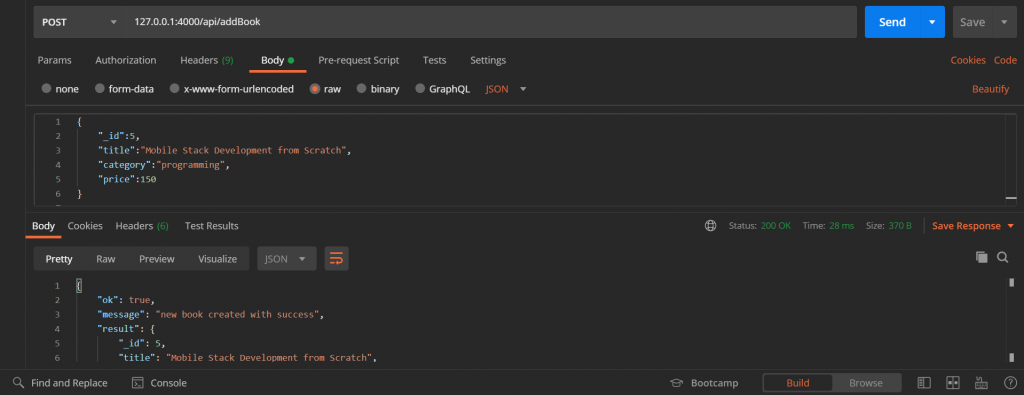Select the GraphQL radio button

(420, 89)
